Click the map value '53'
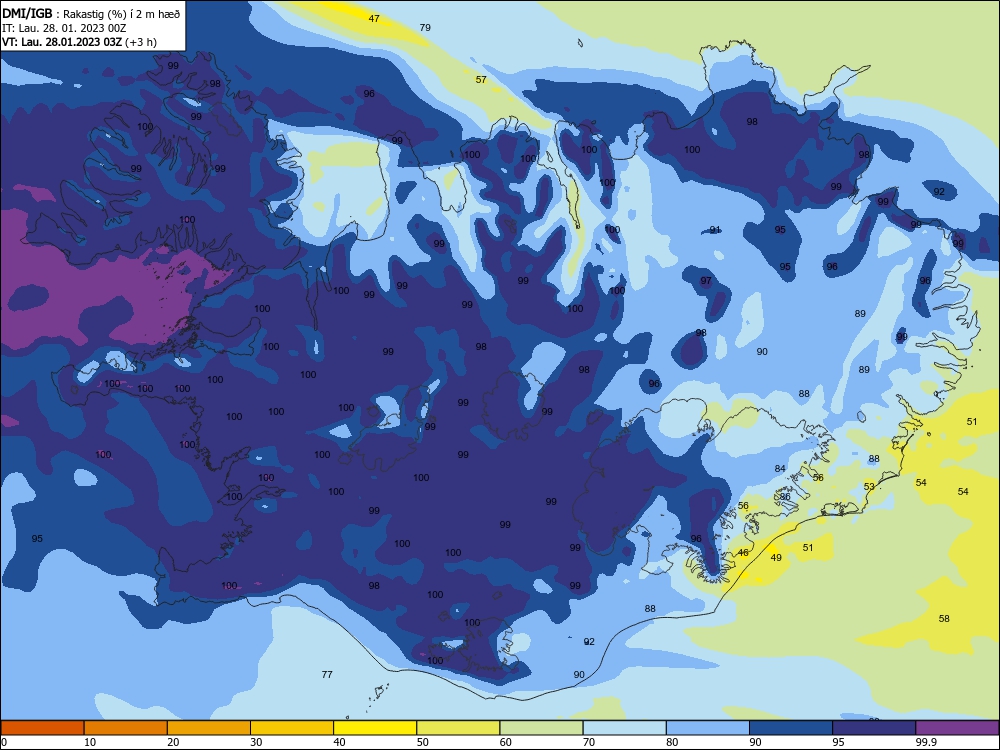The width and height of the screenshot is (1000, 750). click(x=869, y=487)
